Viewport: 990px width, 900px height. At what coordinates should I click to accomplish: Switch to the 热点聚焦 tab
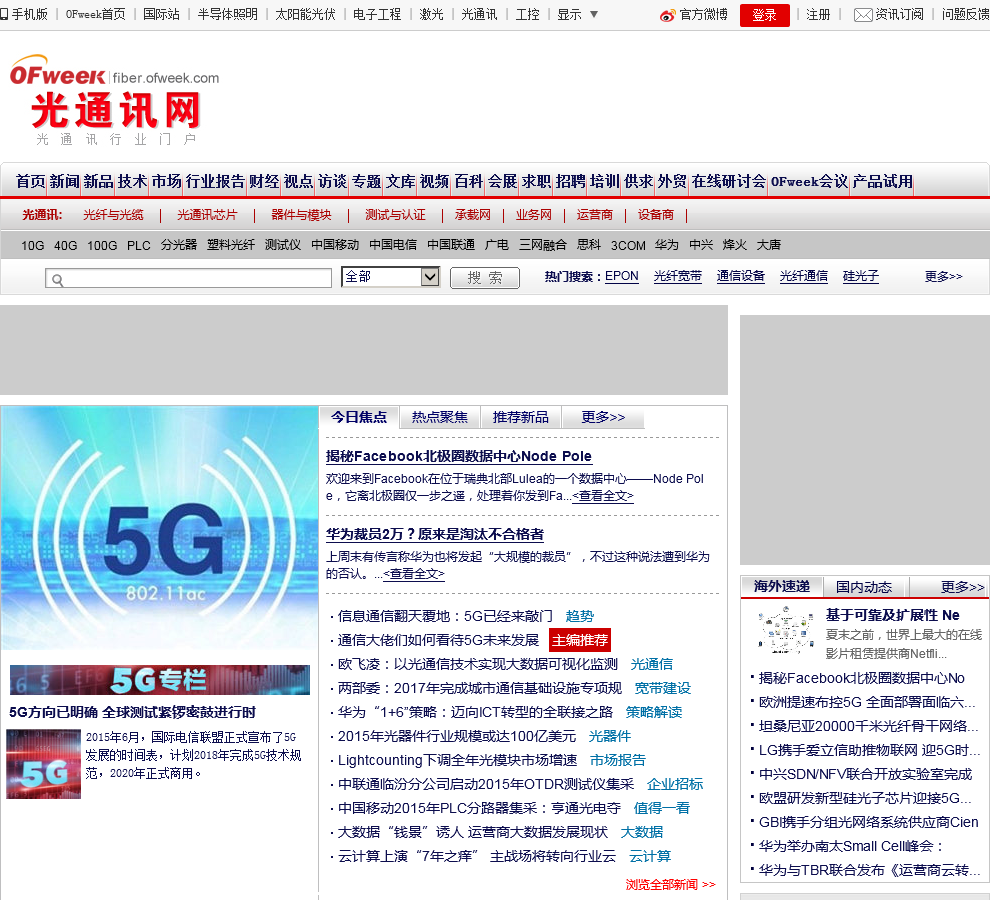pyautogui.click(x=439, y=417)
